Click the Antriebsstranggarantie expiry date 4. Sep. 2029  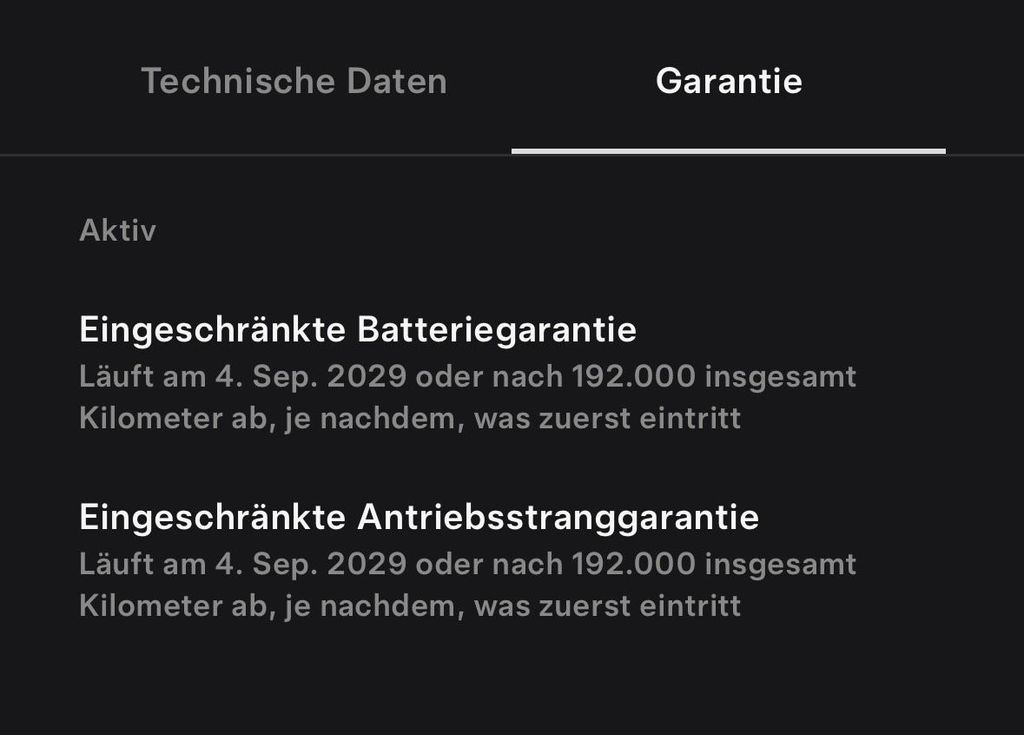click(310, 564)
